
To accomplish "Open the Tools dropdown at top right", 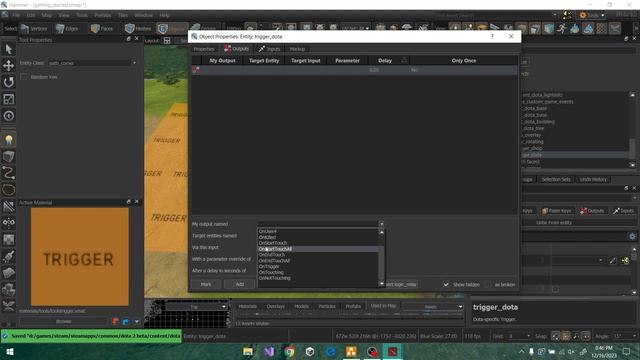I will coord(592,15).
